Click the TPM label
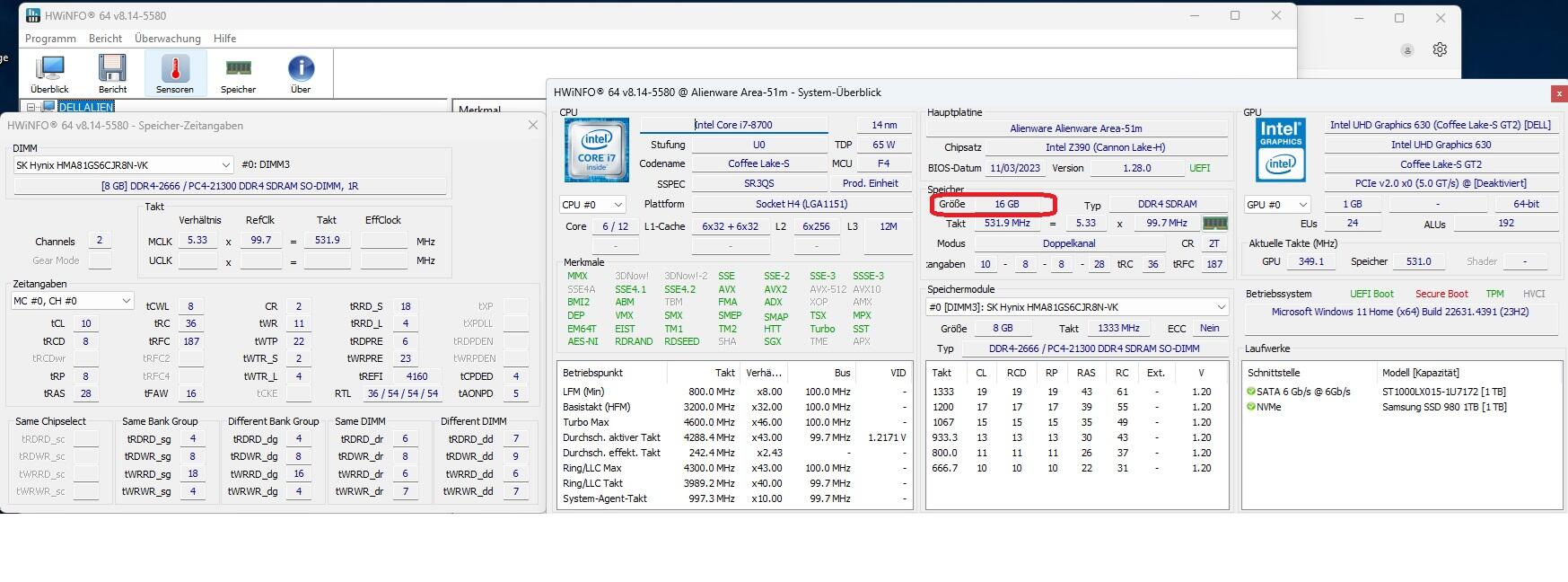 coord(1494,294)
